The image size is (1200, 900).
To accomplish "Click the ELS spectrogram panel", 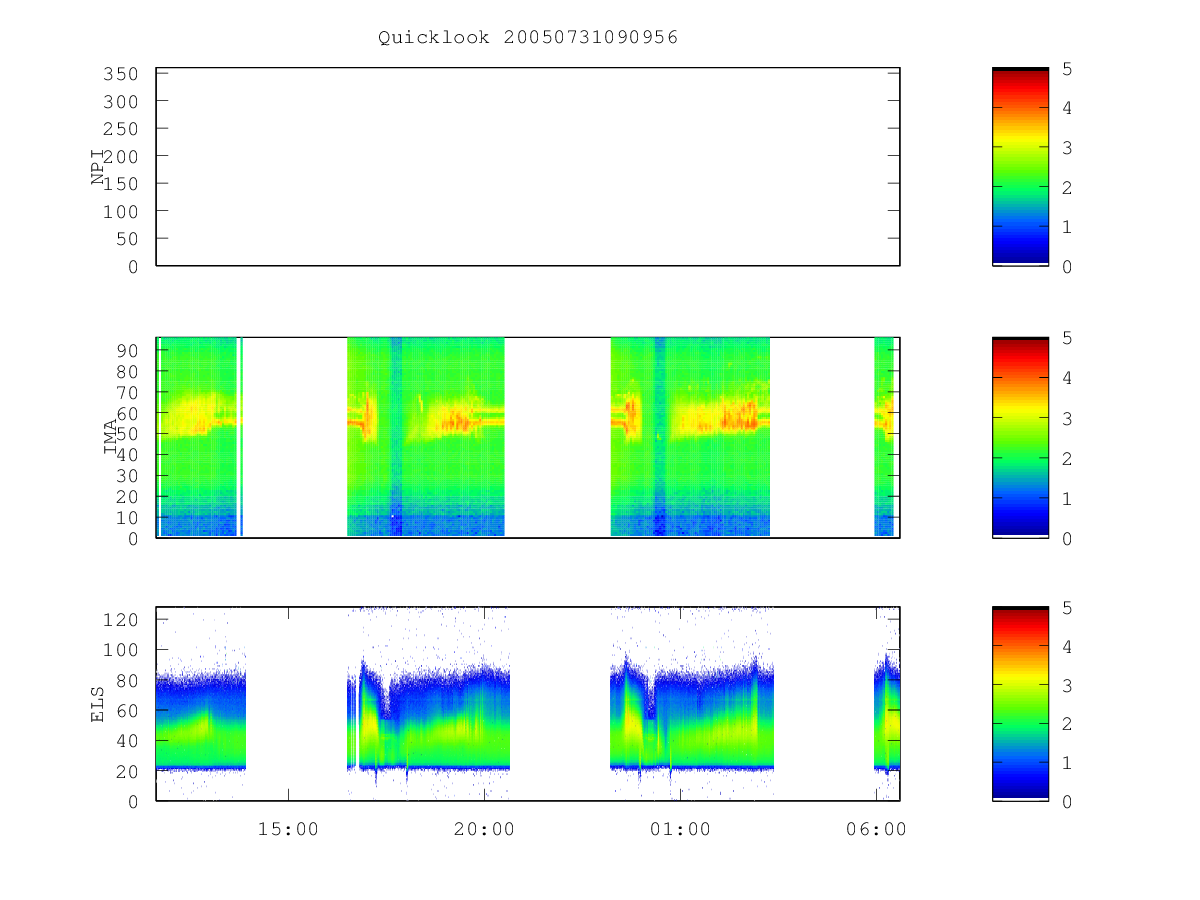I will tap(528, 704).
